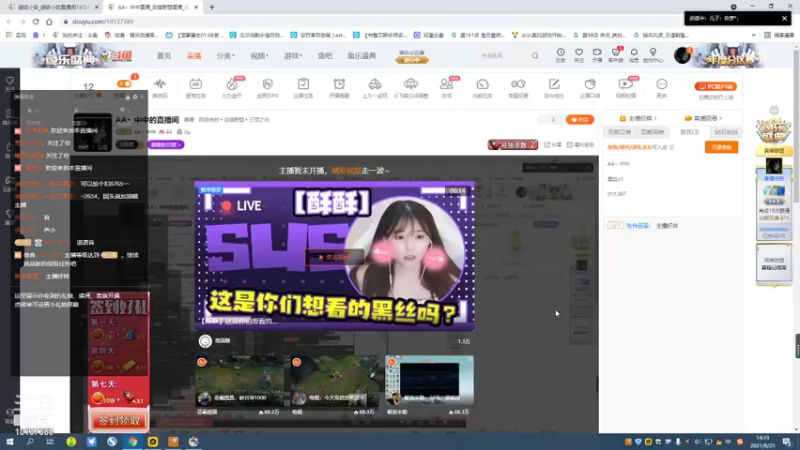This screenshot has height=450, width=800.
Task: Open the notification bell icon
Action: [634, 55]
